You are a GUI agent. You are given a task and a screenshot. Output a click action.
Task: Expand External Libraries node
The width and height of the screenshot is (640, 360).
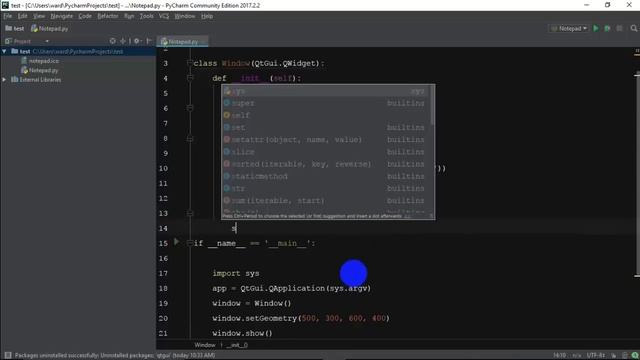click(x=4, y=80)
